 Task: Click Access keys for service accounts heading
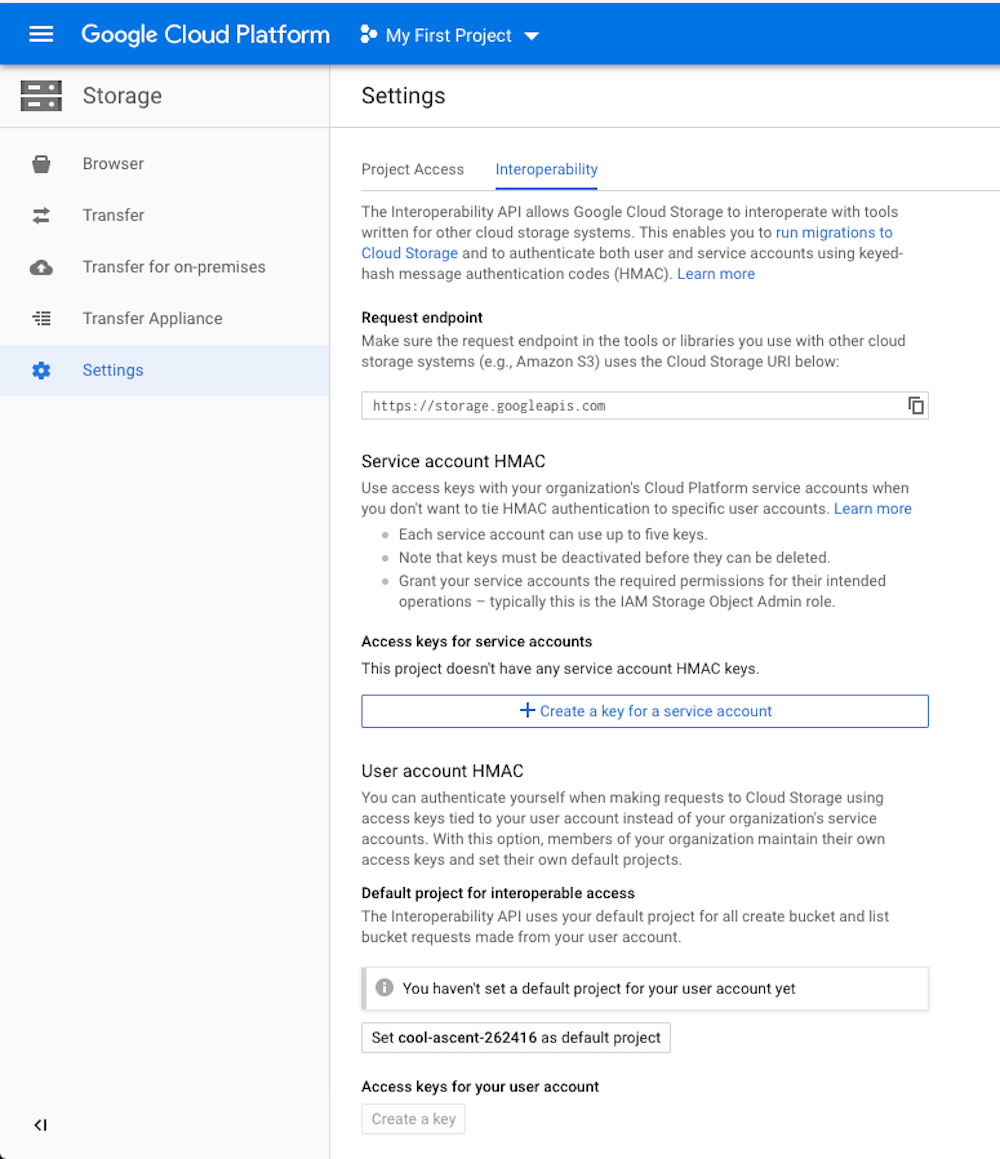(x=477, y=642)
